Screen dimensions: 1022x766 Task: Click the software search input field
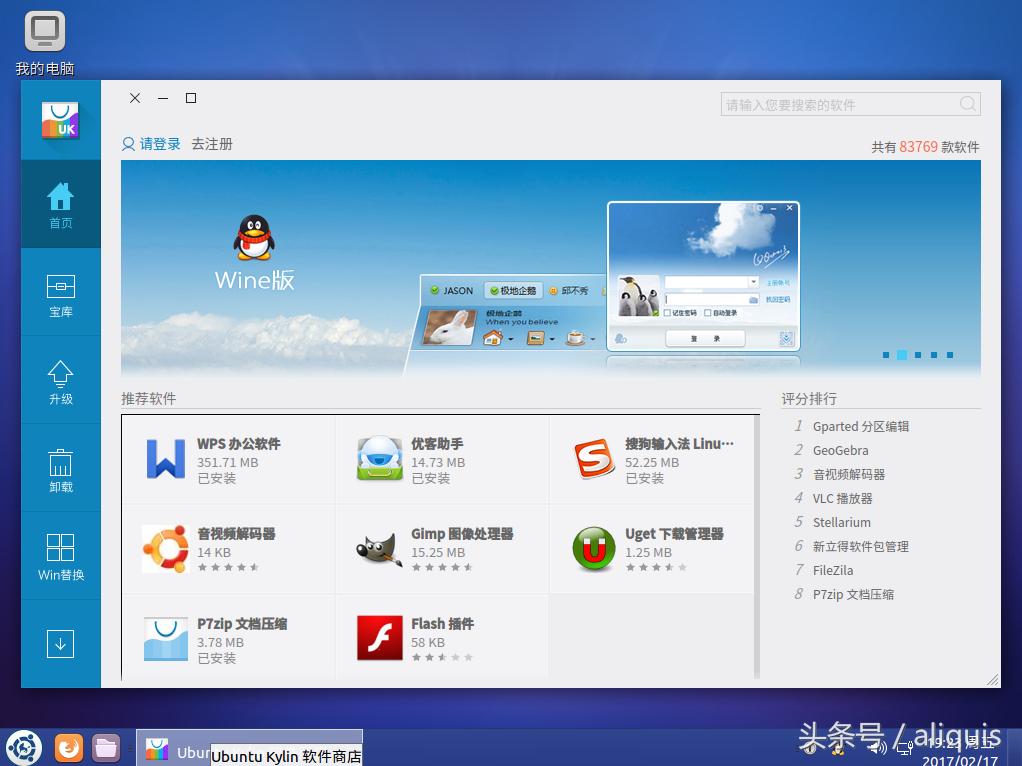(840, 104)
